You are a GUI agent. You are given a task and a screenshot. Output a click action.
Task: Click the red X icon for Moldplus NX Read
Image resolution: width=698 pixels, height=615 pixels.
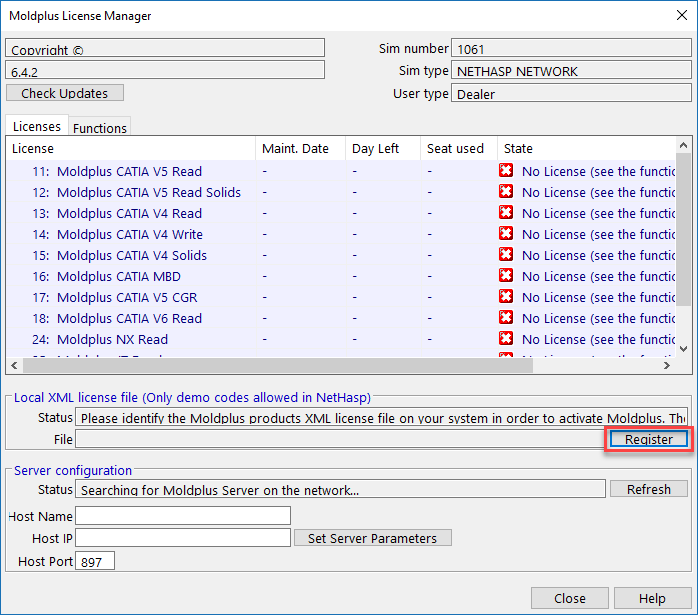(506, 338)
